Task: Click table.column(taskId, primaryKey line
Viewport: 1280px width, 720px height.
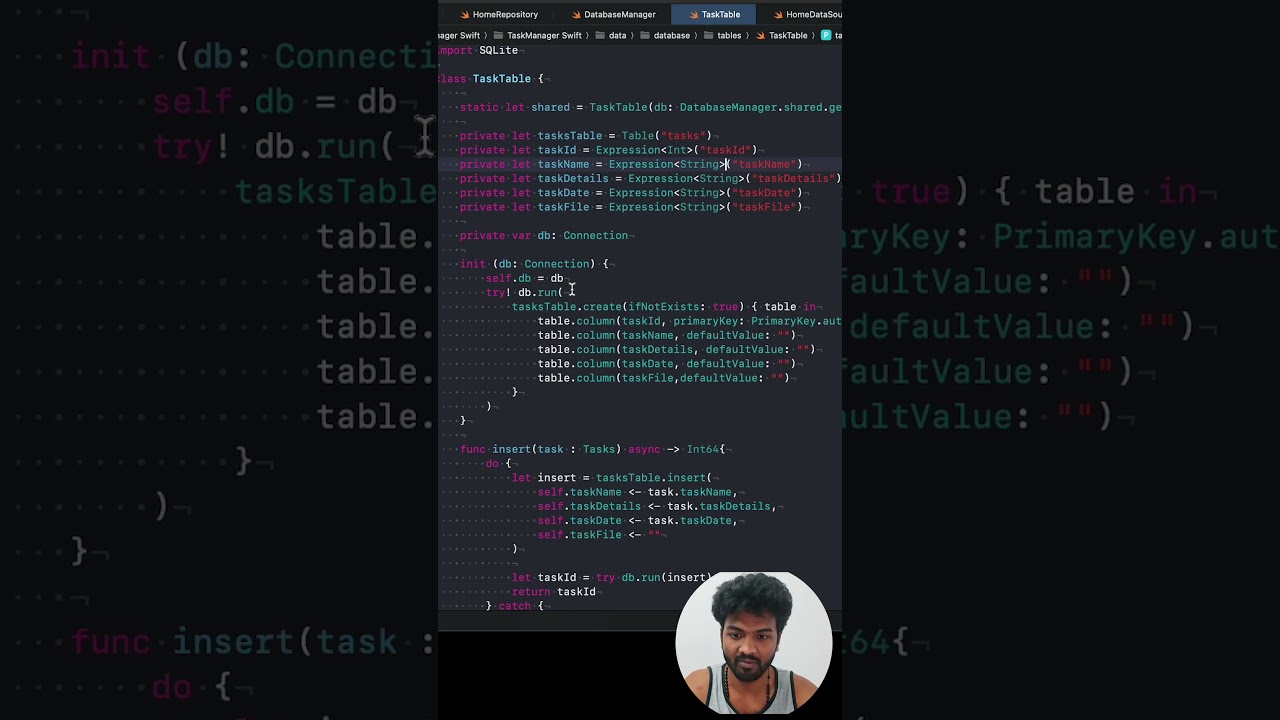Action: (x=689, y=321)
